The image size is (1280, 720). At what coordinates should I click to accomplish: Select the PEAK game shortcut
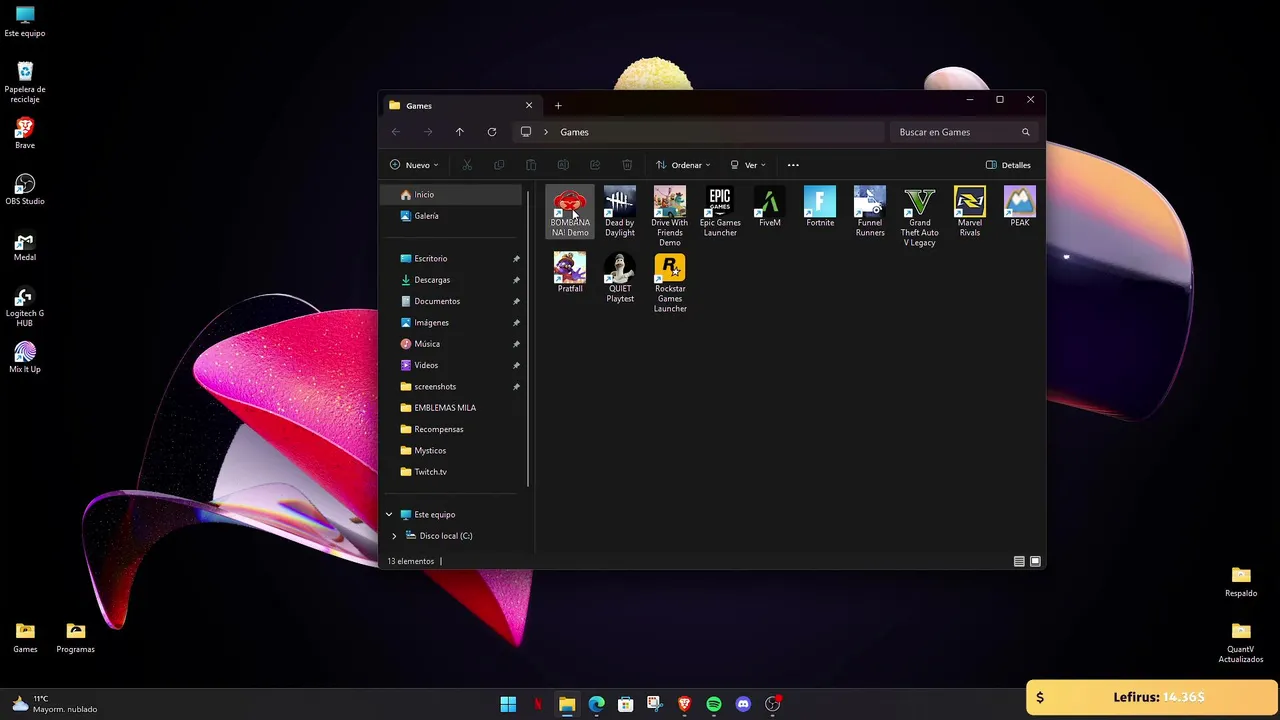pos(1020,207)
